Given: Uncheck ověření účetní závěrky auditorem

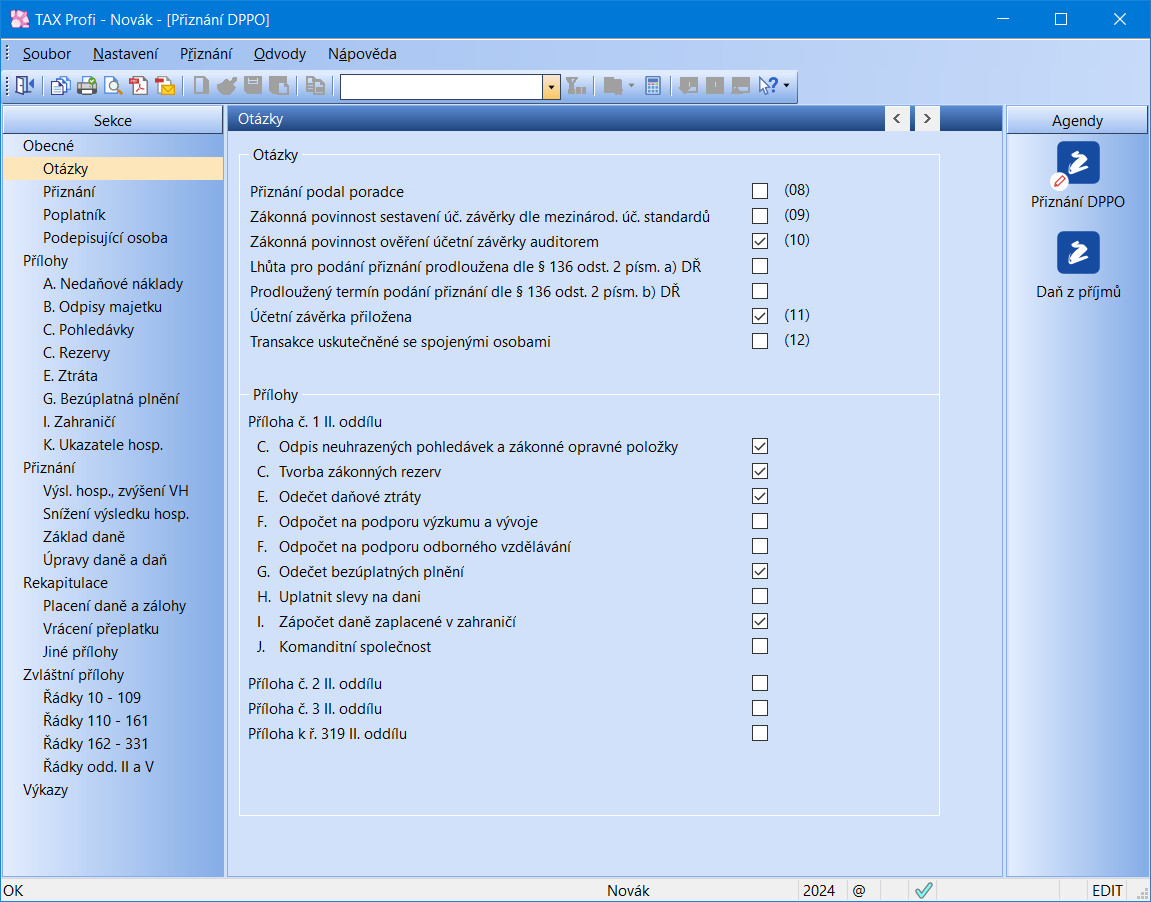Looking at the screenshot, I should 760,241.
